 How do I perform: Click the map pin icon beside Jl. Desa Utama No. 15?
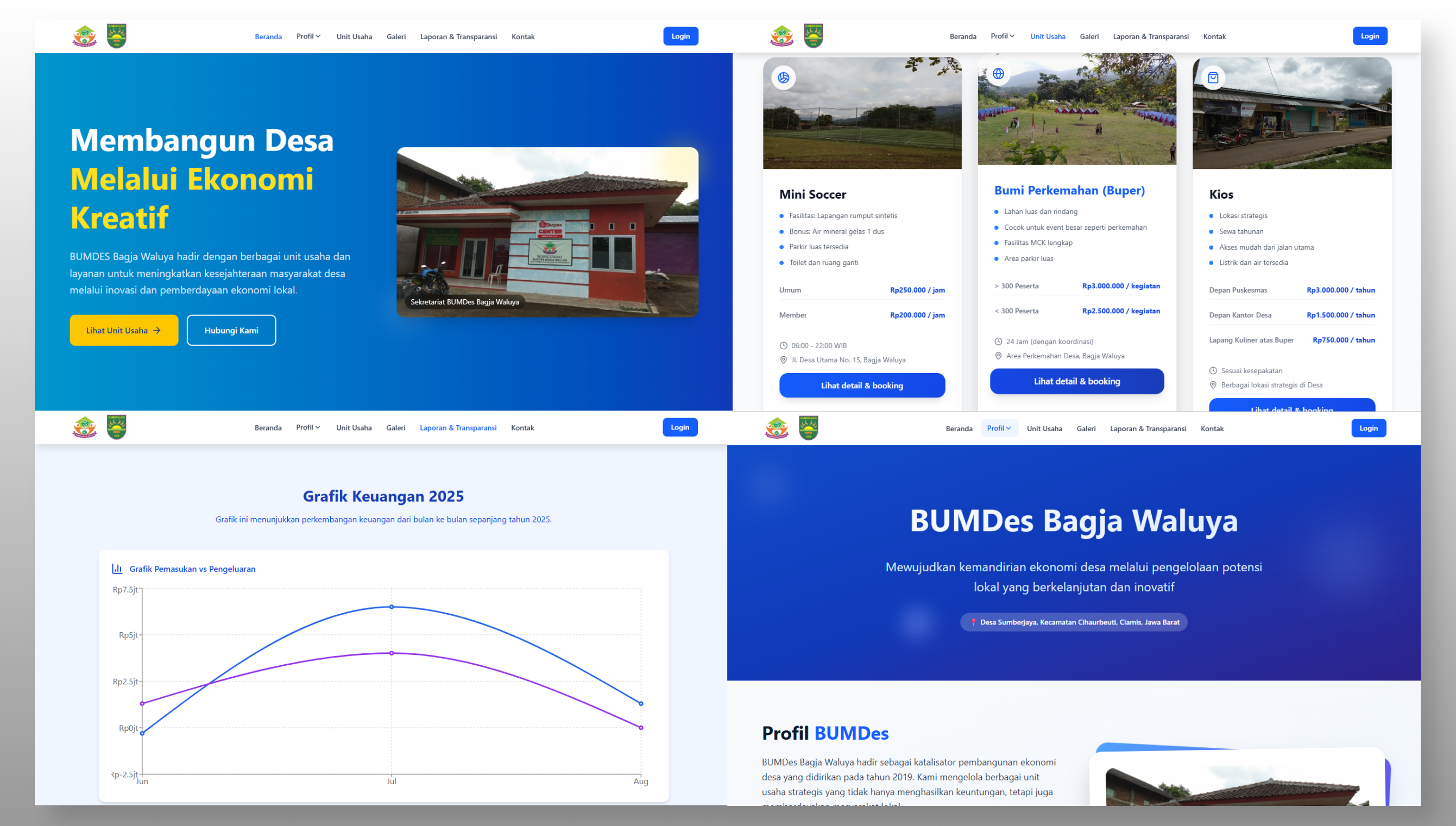[x=783, y=360]
